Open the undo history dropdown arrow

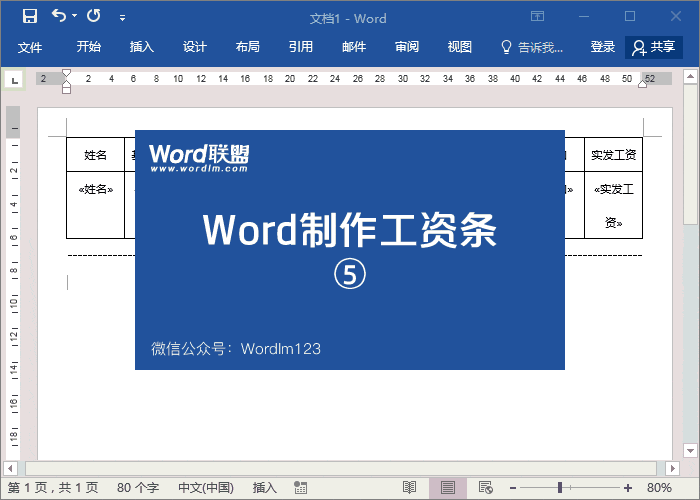tap(75, 16)
